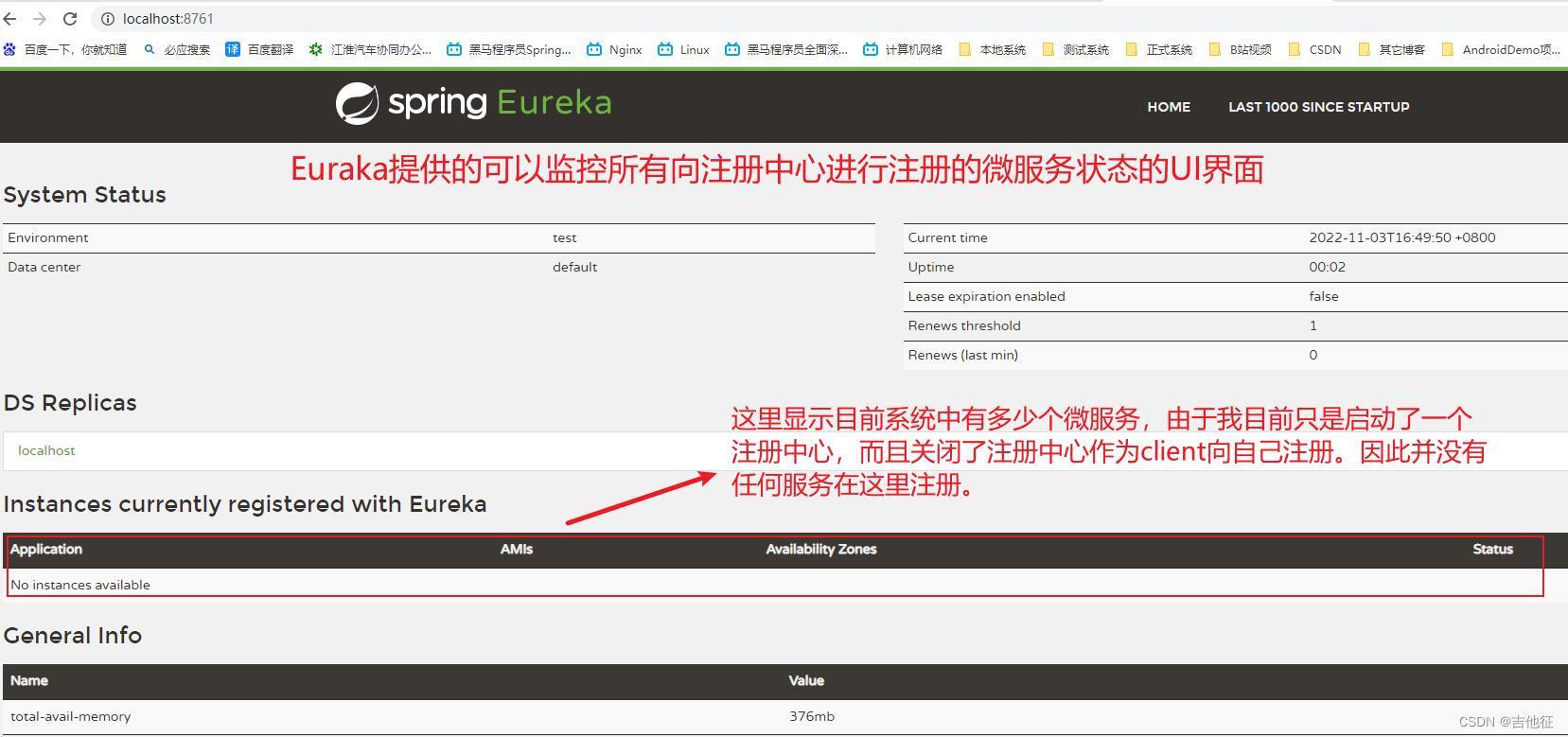The width and height of the screenshot is (1568, 737).
Task: Open the 计算机网络 bookmark
Action: point(903,49)
